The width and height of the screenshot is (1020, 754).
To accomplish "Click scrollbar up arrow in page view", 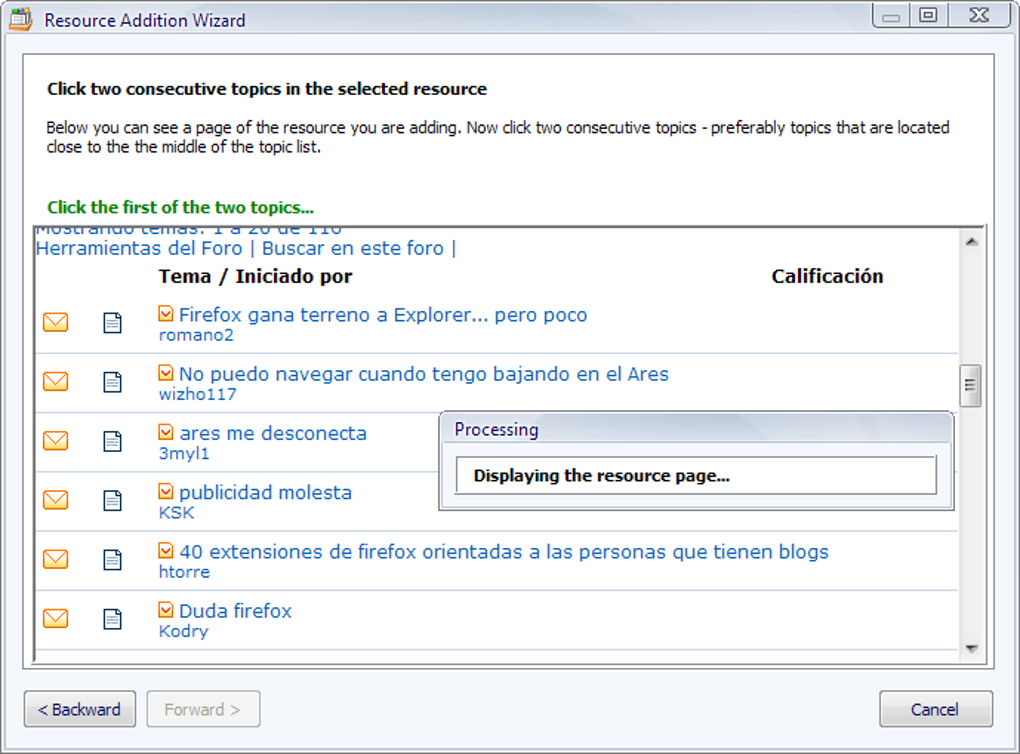I will click(x=971, y=241).
